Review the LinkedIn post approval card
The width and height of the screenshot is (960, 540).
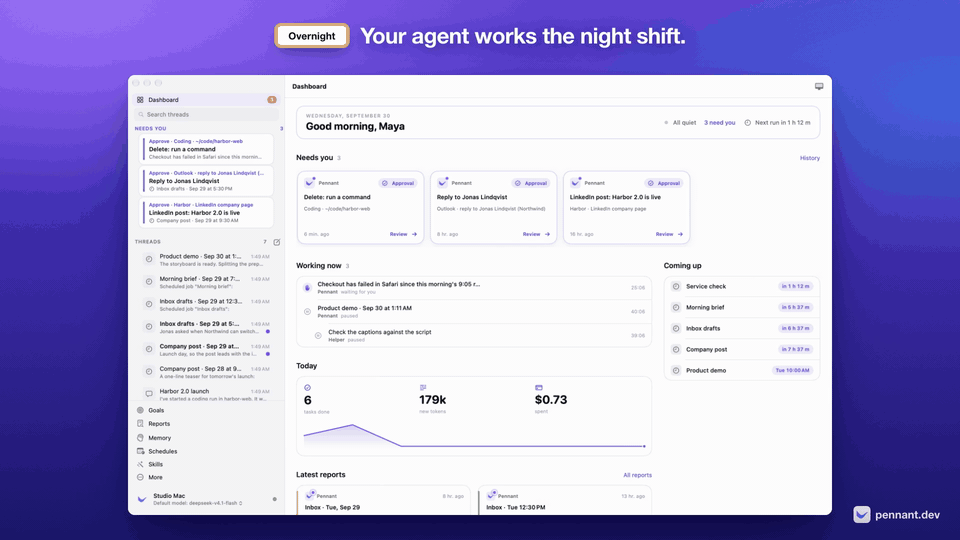(x=669, y=234)
